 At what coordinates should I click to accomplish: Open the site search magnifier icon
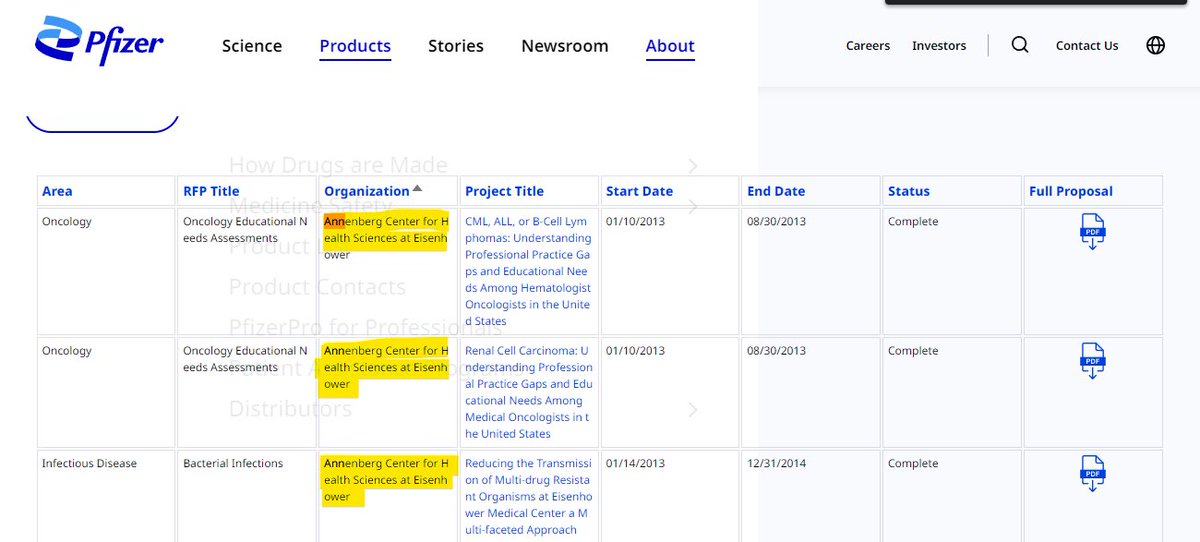click(x=1019, y=45)
